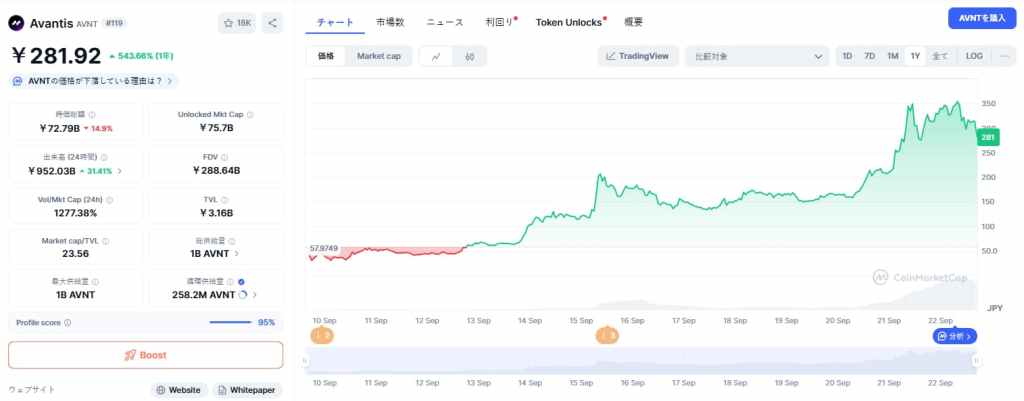Click left handle of chart range navigator
The image size is (1024, 401).
pyautogui.click(x=304, y=361)
